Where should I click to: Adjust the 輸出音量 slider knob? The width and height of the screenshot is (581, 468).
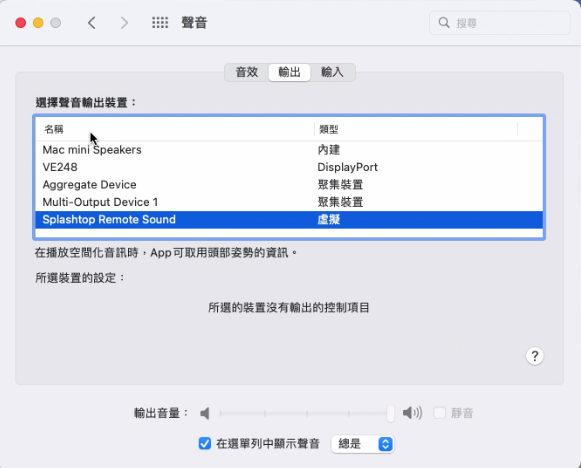tap(390, 413)
